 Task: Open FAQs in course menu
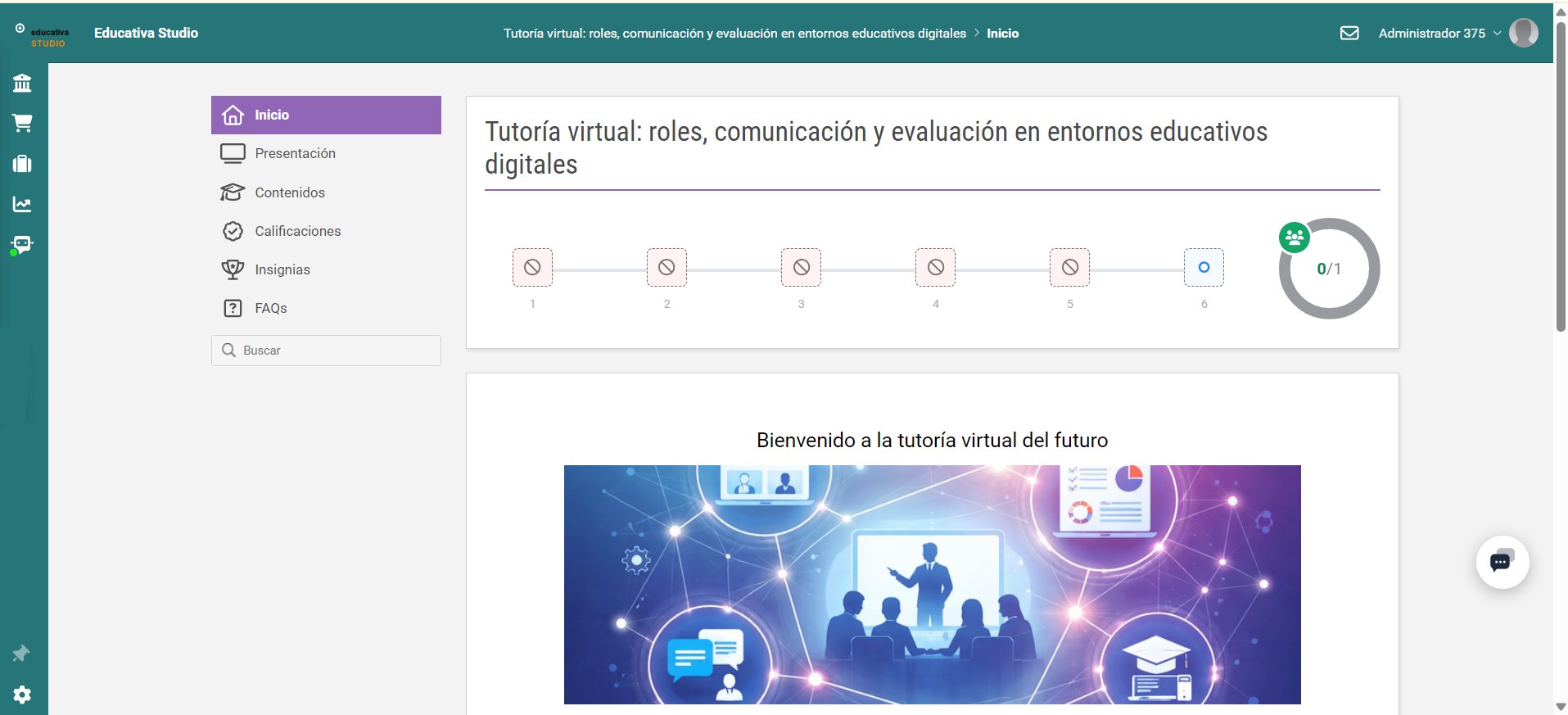pos(326,308)
